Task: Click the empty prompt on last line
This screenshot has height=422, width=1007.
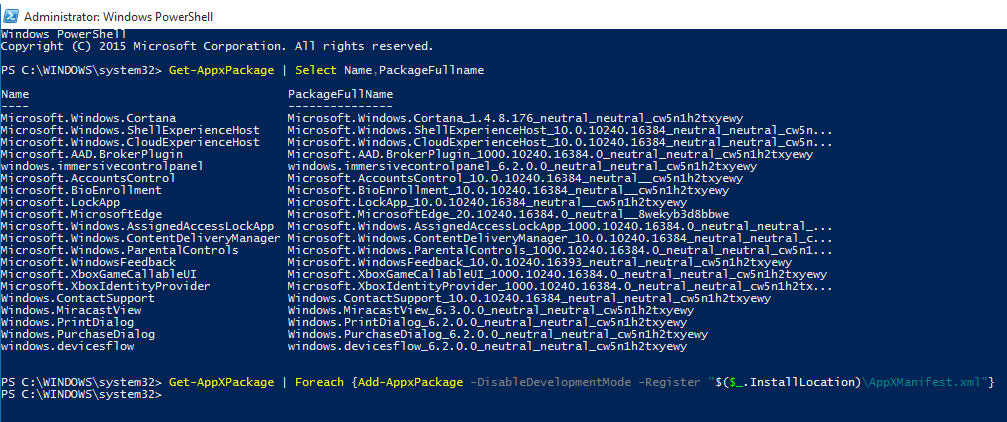Action: pyautogui.click(x=82, y=394)
